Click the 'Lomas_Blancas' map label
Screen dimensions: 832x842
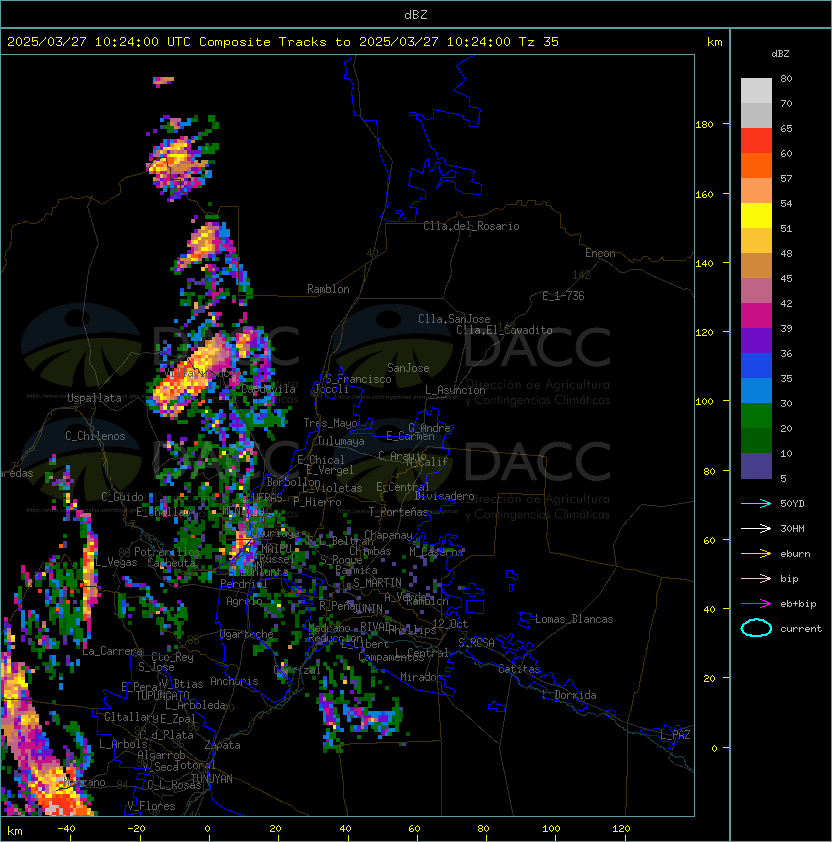click(x=574, y=619)
